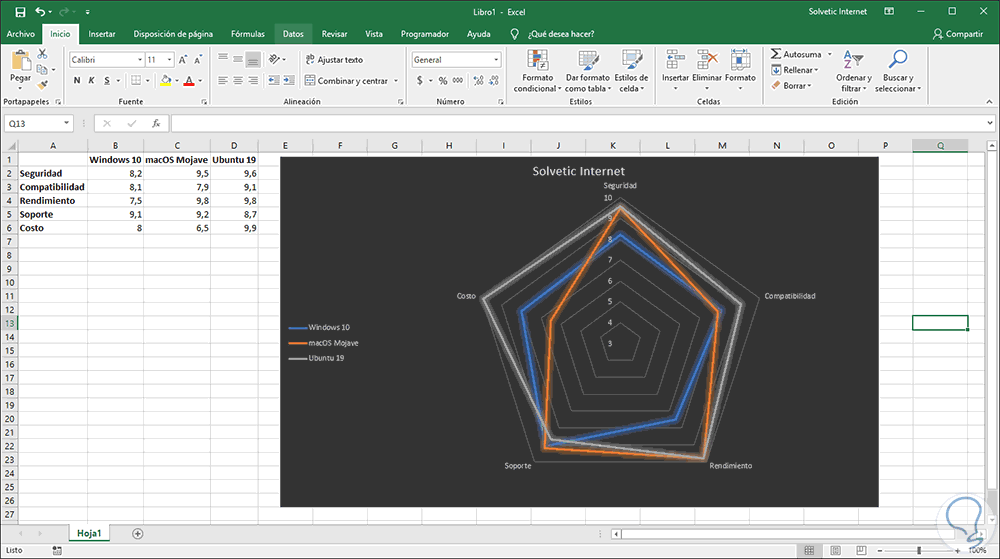The width and height of the screenshot is (1000, 559).
Task: Switch to the Insertar tab
Action: 101,34
